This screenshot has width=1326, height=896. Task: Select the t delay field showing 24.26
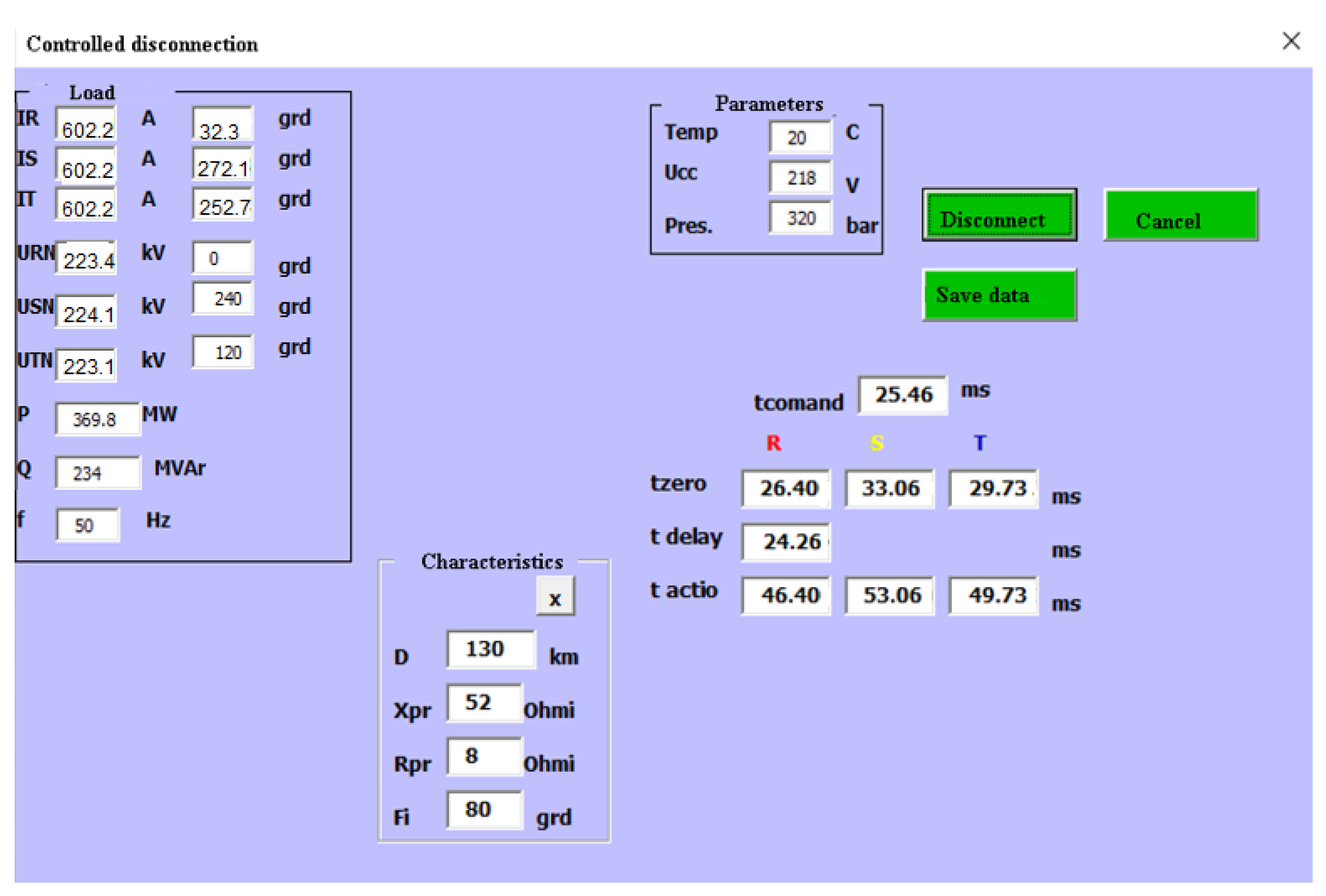786,541
